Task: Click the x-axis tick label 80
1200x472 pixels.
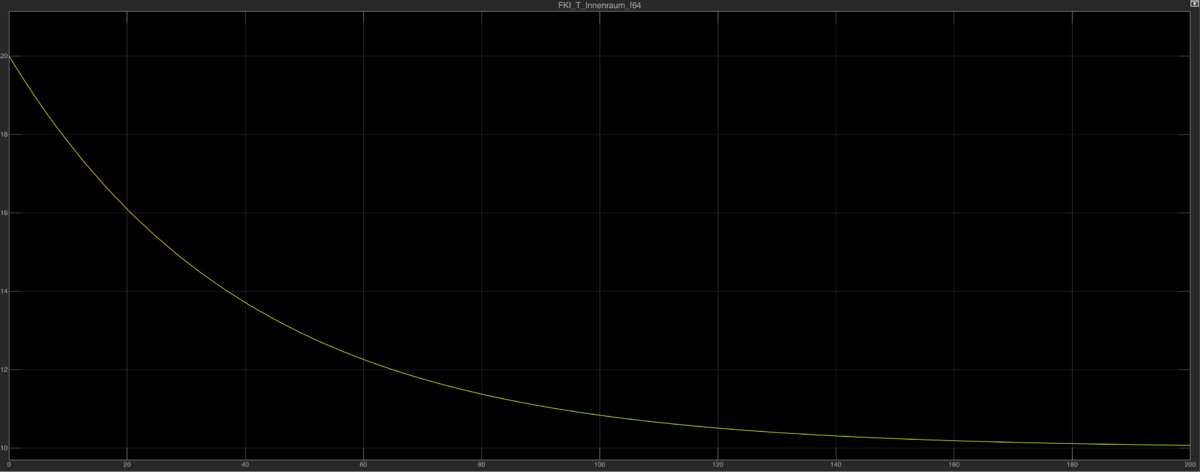Action: click(481, 465)
